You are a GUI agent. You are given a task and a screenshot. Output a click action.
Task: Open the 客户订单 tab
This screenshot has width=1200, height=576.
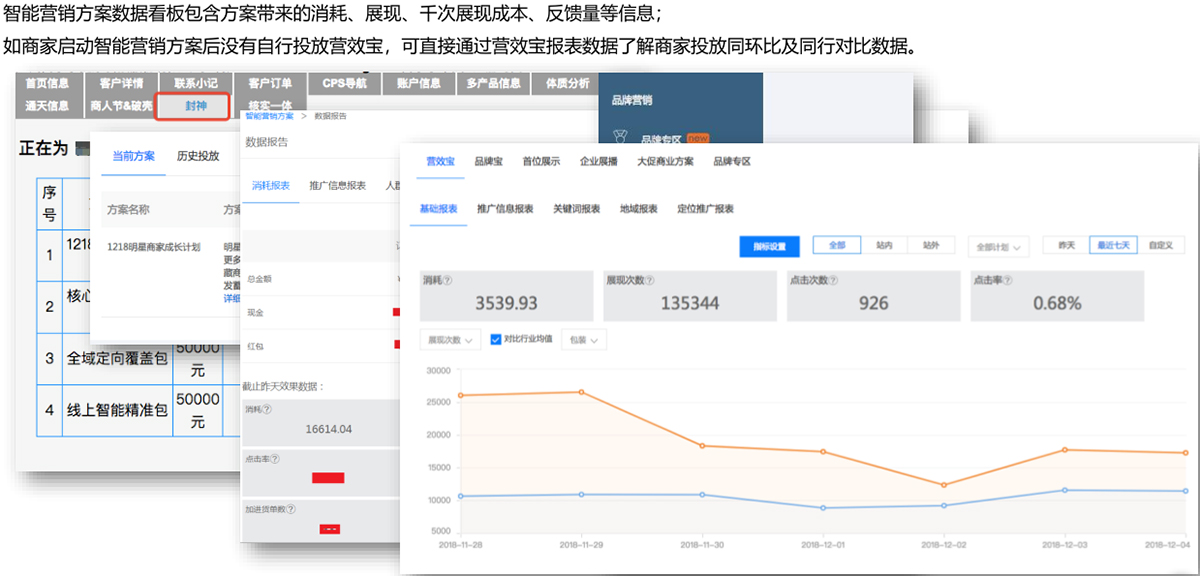pos(269,83)
